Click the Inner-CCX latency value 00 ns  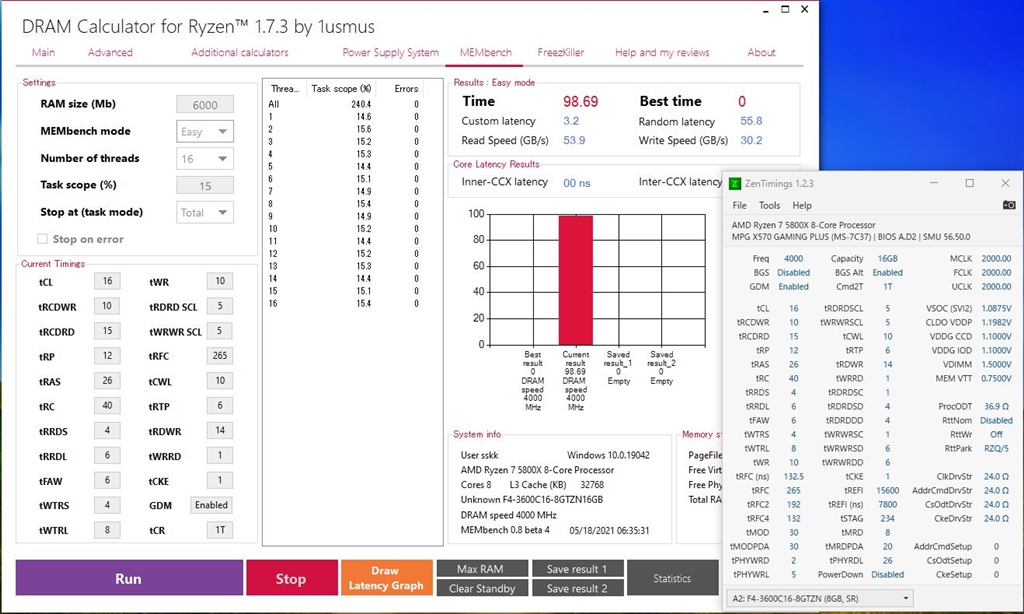point(577,183)
